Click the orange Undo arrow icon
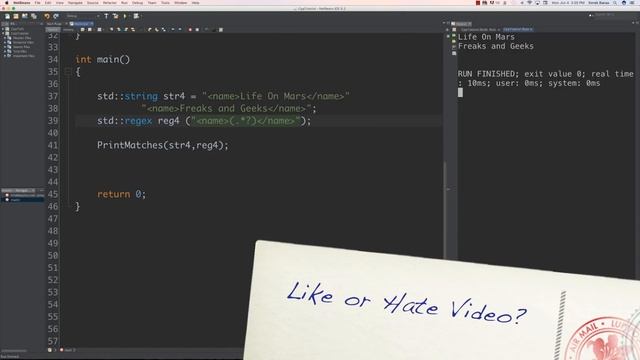The width and height of the screenshot is (640, 360). pyautogui.click(x=47, y=16)
